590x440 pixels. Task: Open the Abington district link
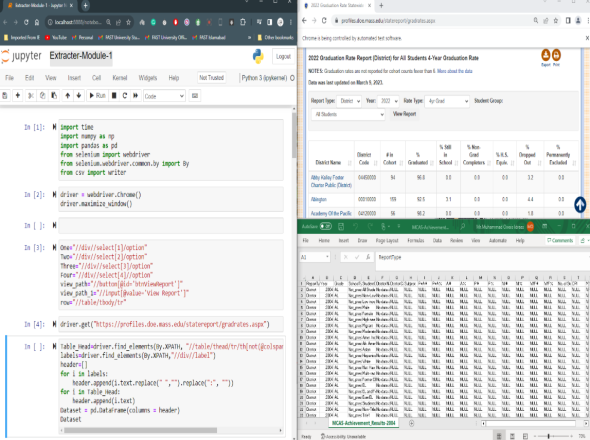coord(319,199)
